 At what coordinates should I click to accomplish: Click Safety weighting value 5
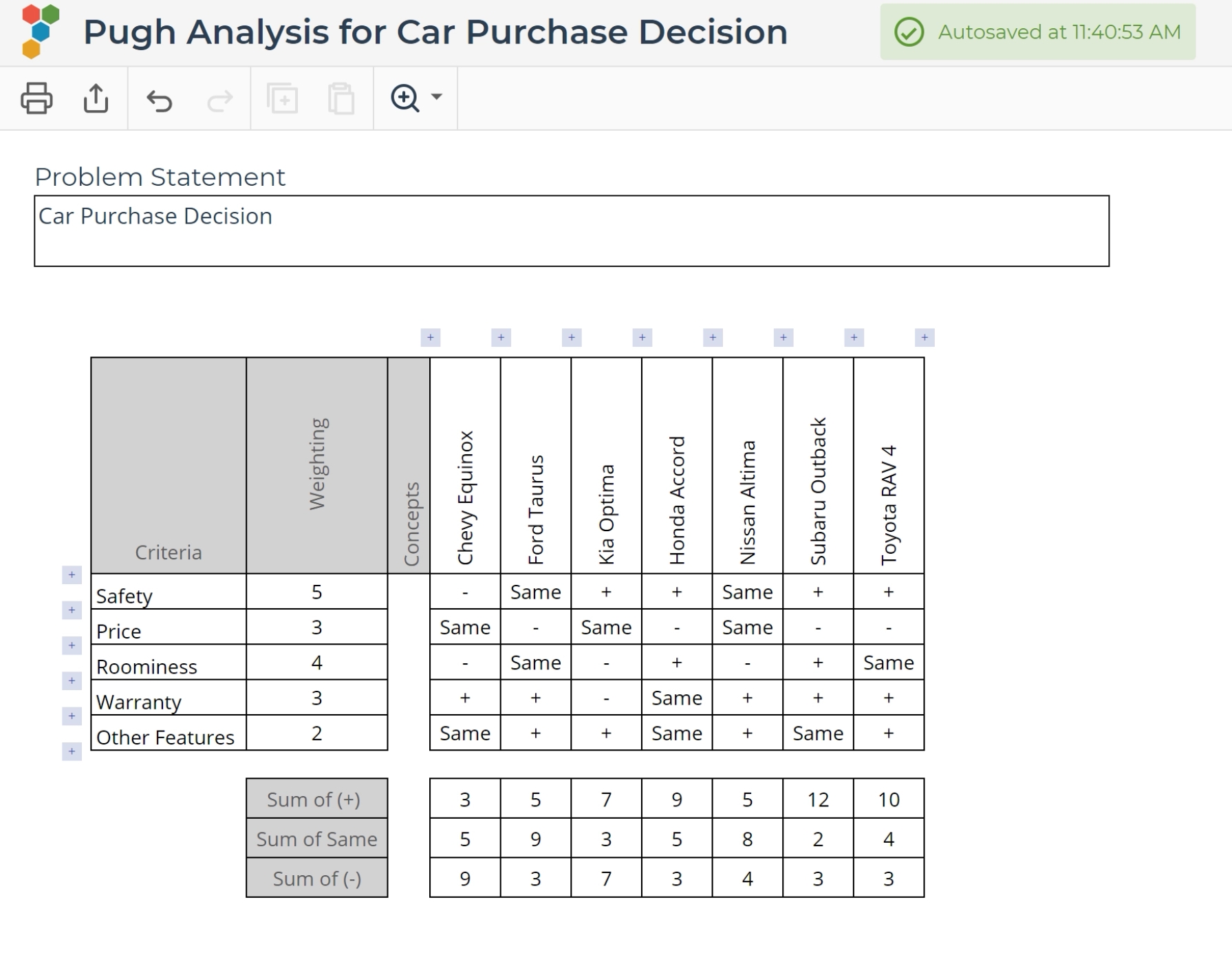point(317,592)
